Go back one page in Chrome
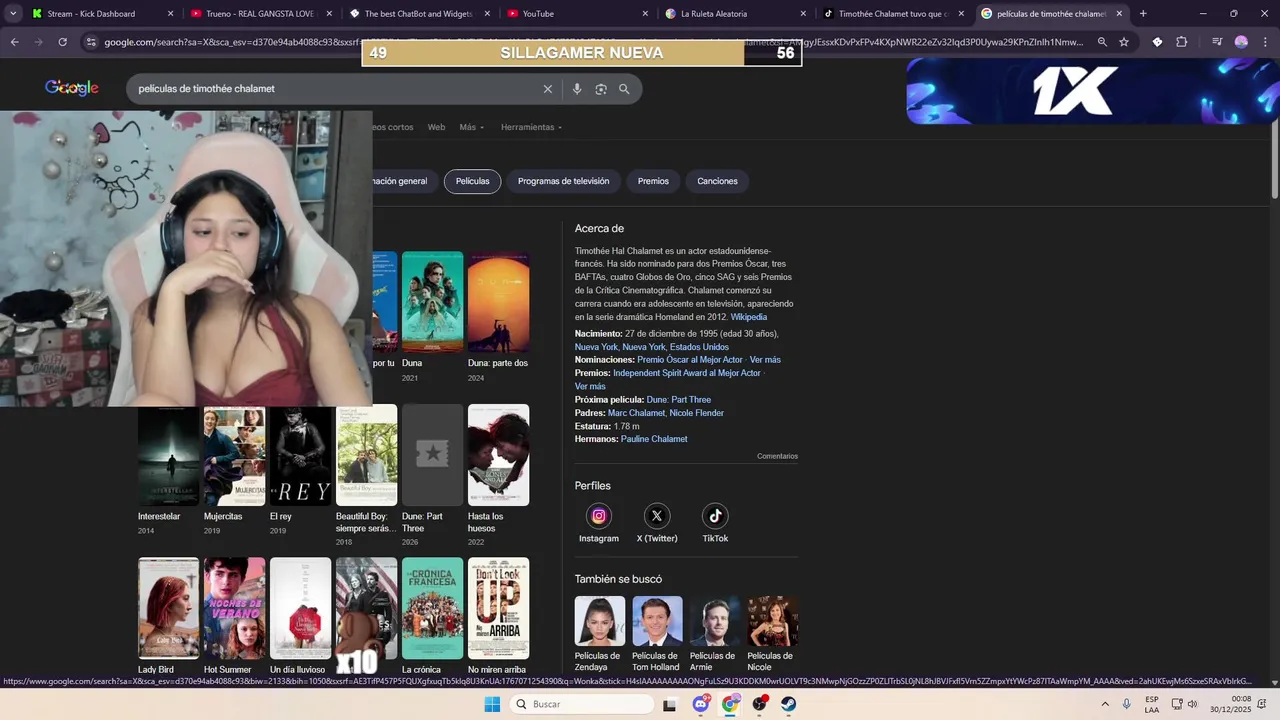 (14, 42)
